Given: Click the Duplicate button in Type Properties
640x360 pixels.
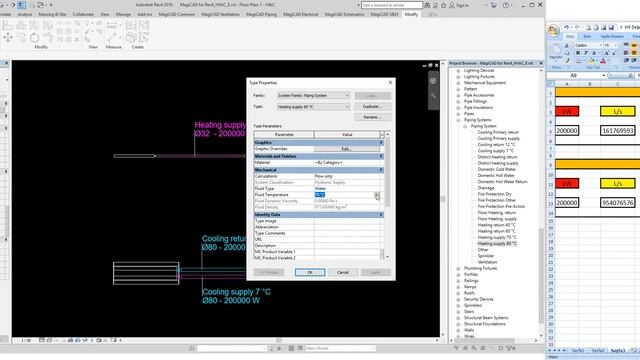Looking at the screenshot, I should pos(373,107).
